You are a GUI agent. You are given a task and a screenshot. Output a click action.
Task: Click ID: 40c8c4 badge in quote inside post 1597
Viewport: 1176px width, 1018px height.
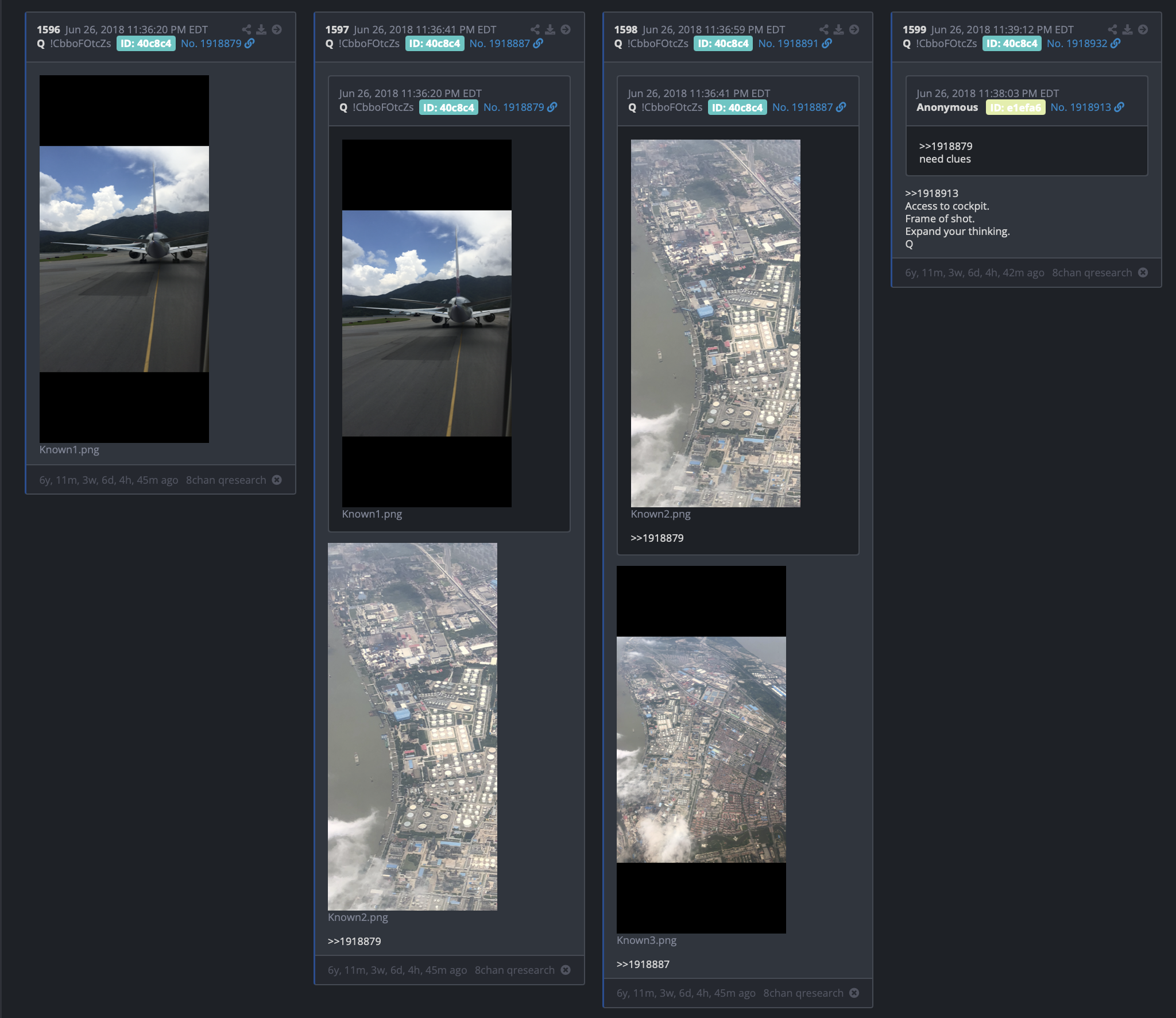click(448, 107)
